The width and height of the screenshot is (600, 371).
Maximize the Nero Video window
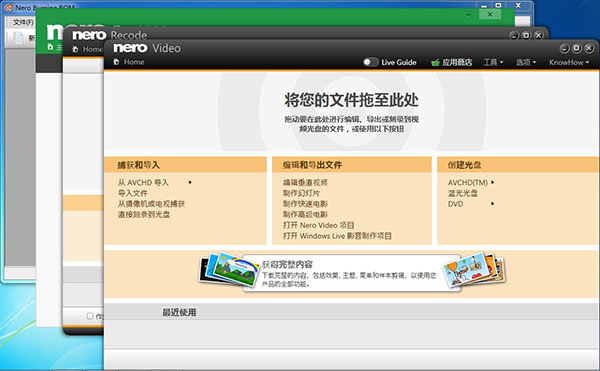click(x=577, y=48)
